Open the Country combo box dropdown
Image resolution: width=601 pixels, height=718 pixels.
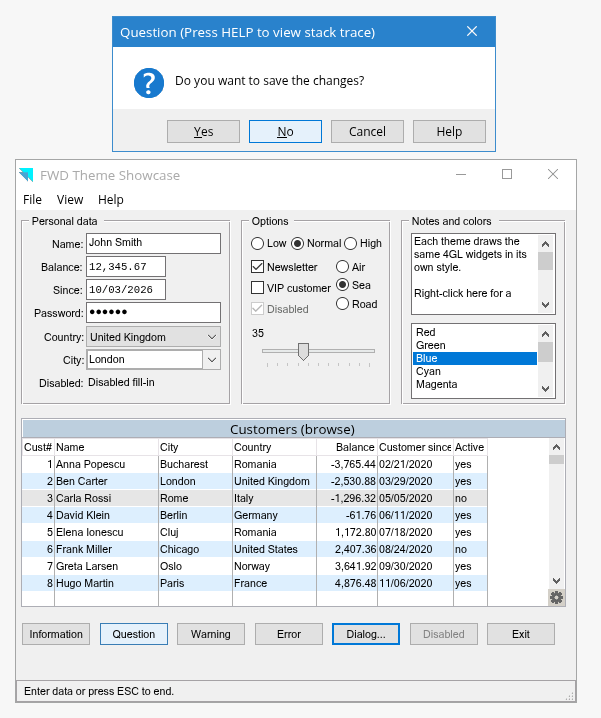(212, 337)
